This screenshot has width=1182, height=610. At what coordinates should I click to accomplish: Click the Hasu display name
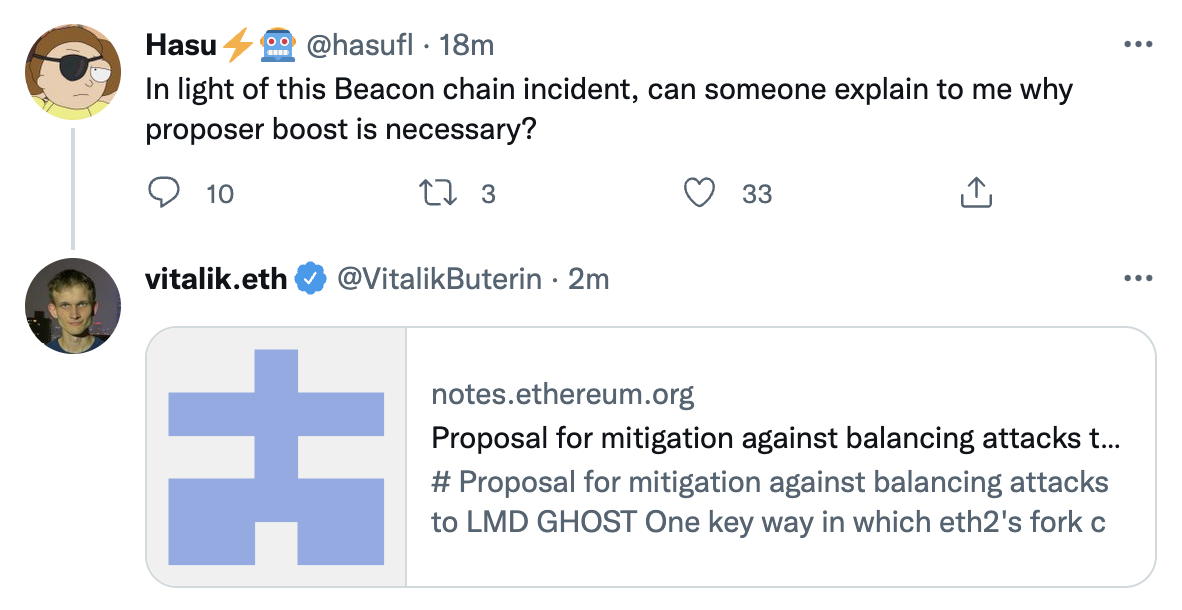click(x=181, y=45)
